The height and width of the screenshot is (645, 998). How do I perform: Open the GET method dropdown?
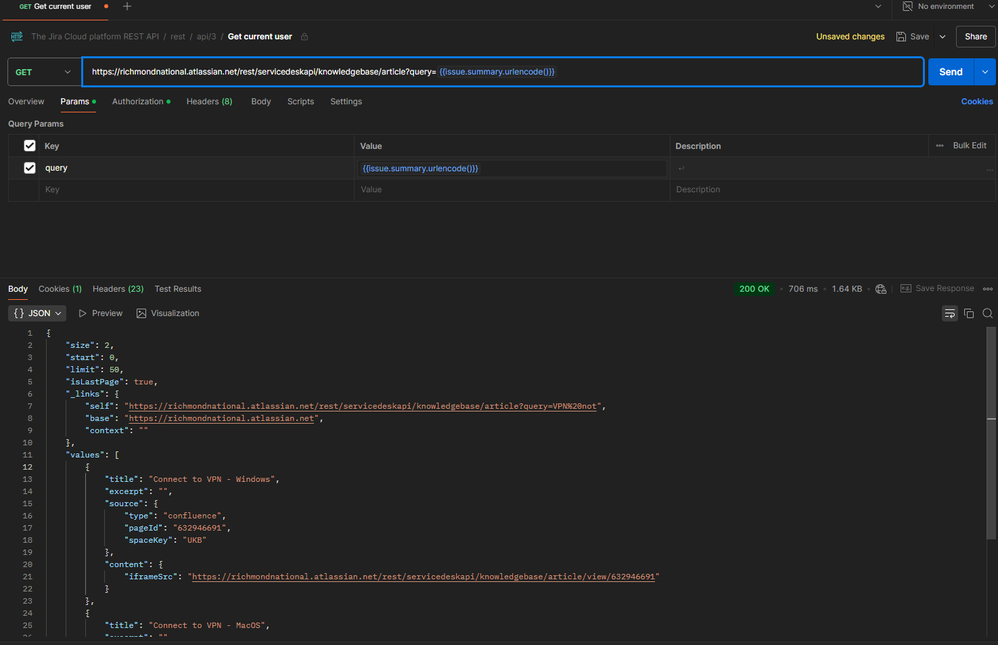tap(43, 72)
